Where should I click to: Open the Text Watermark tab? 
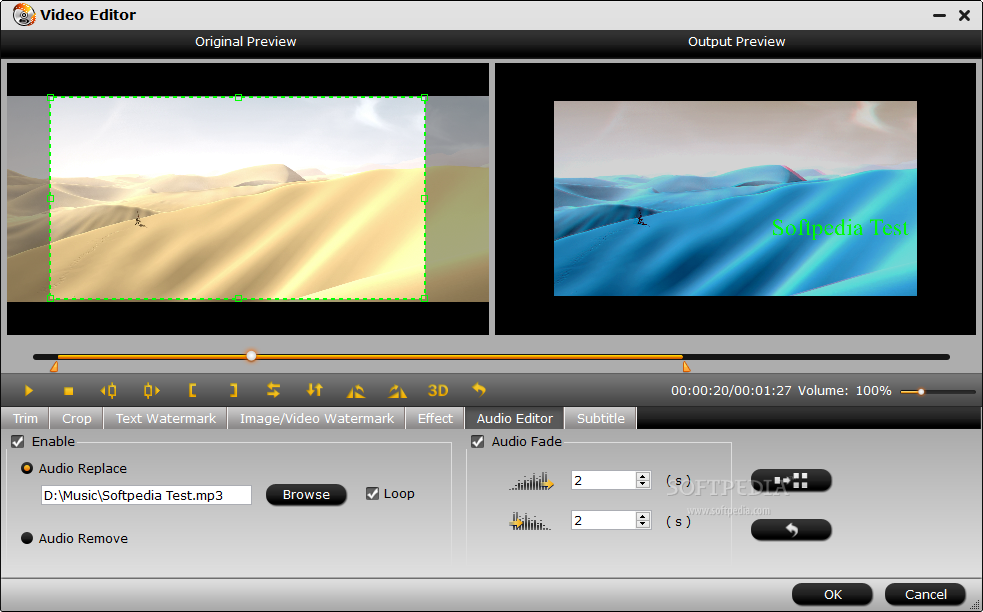166,418
